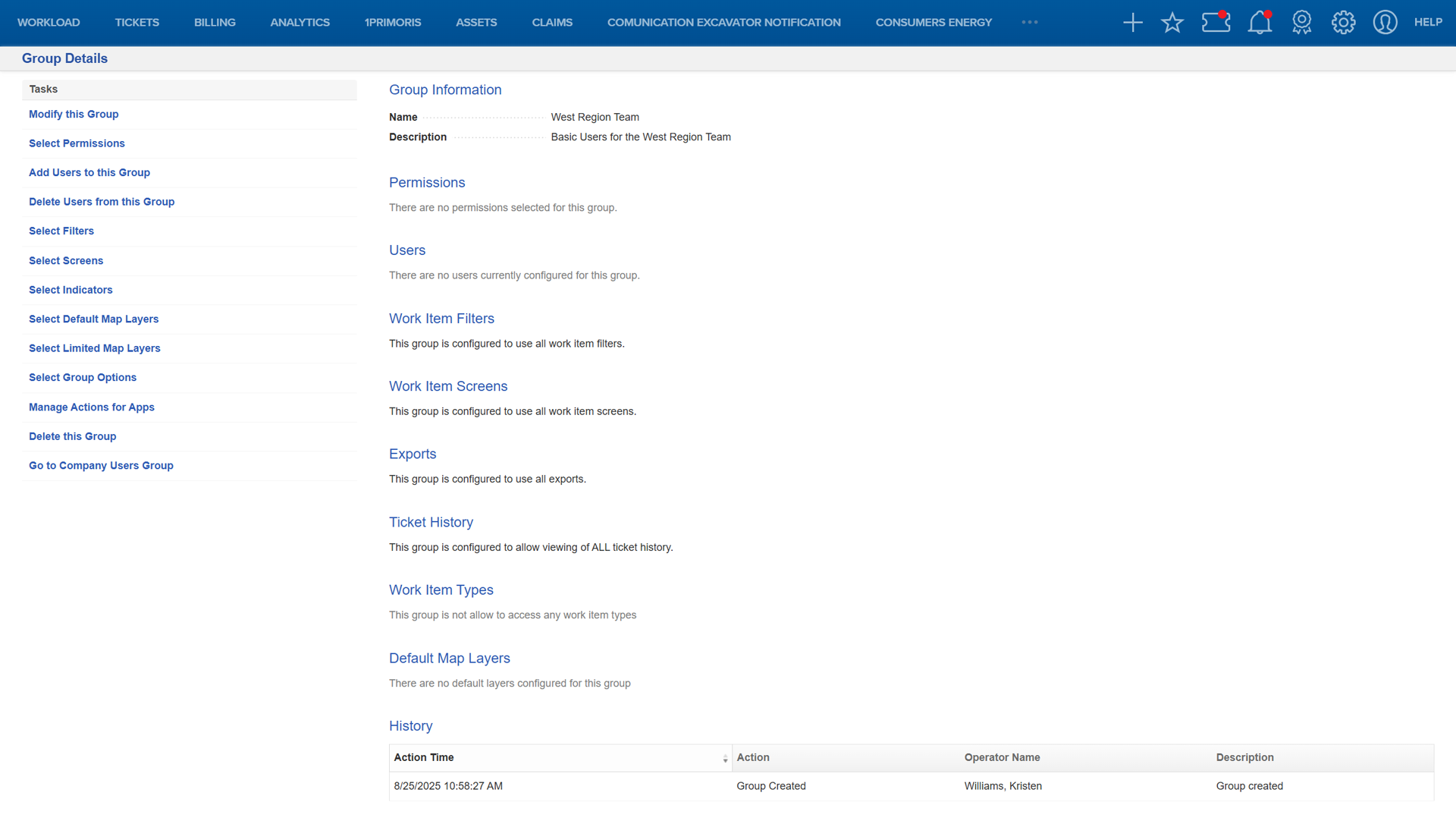The width and height of the screenshot is (1456, 824).
Task: Click the plus add-new icon
Action: (1132, 23)
